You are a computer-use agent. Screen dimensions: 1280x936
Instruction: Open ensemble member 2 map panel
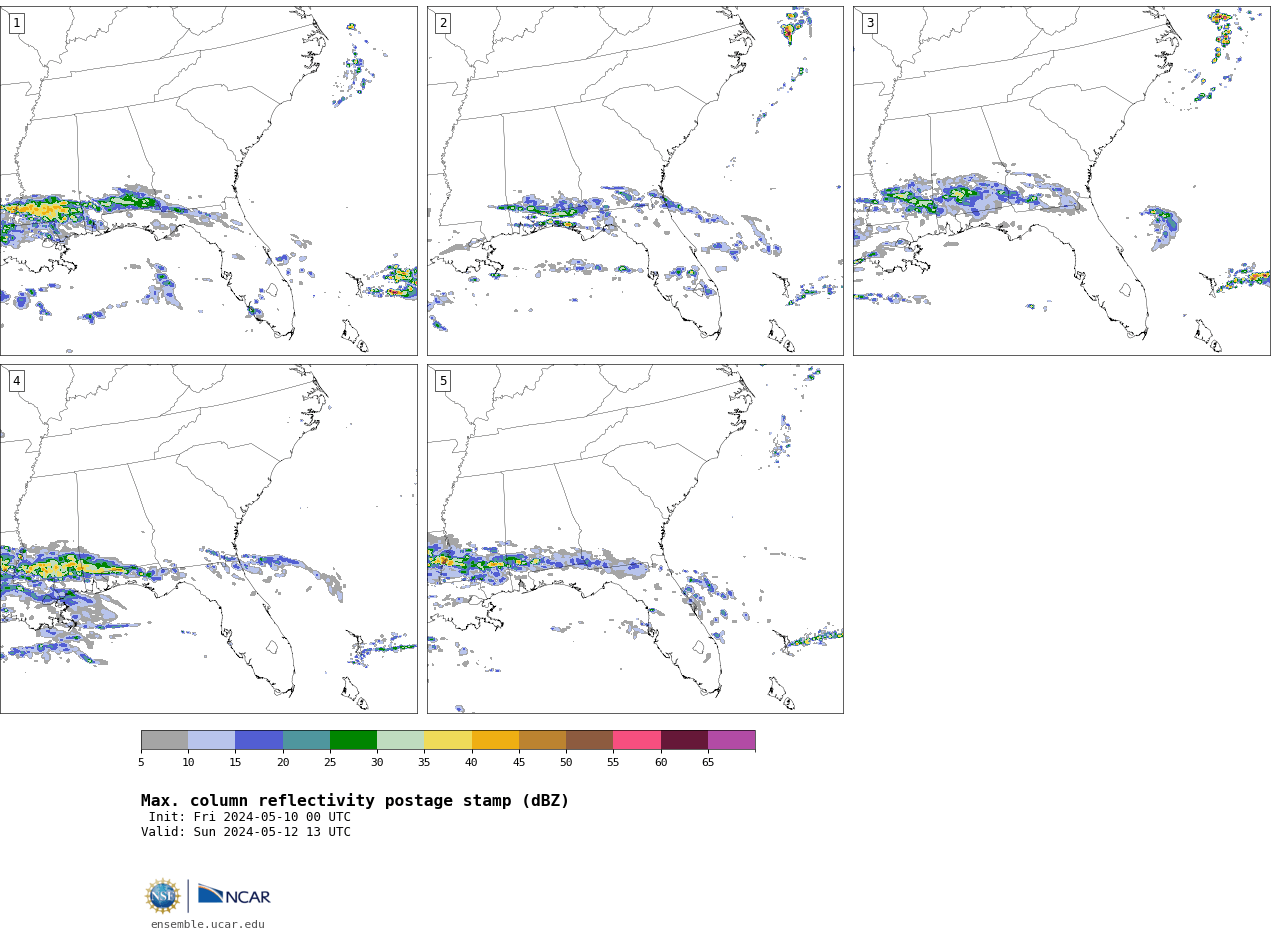pyautogui.click(x=635, y=181)
